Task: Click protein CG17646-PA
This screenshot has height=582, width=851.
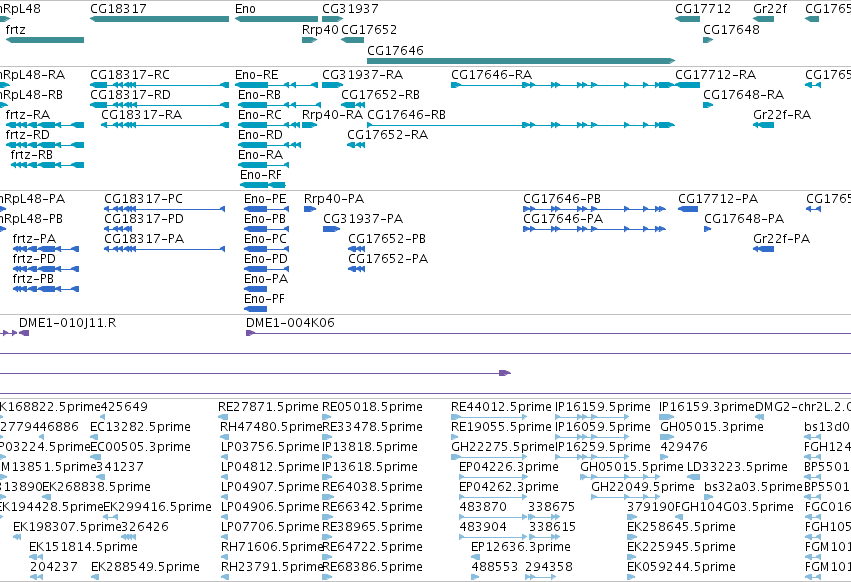Action: pos(594,229)
